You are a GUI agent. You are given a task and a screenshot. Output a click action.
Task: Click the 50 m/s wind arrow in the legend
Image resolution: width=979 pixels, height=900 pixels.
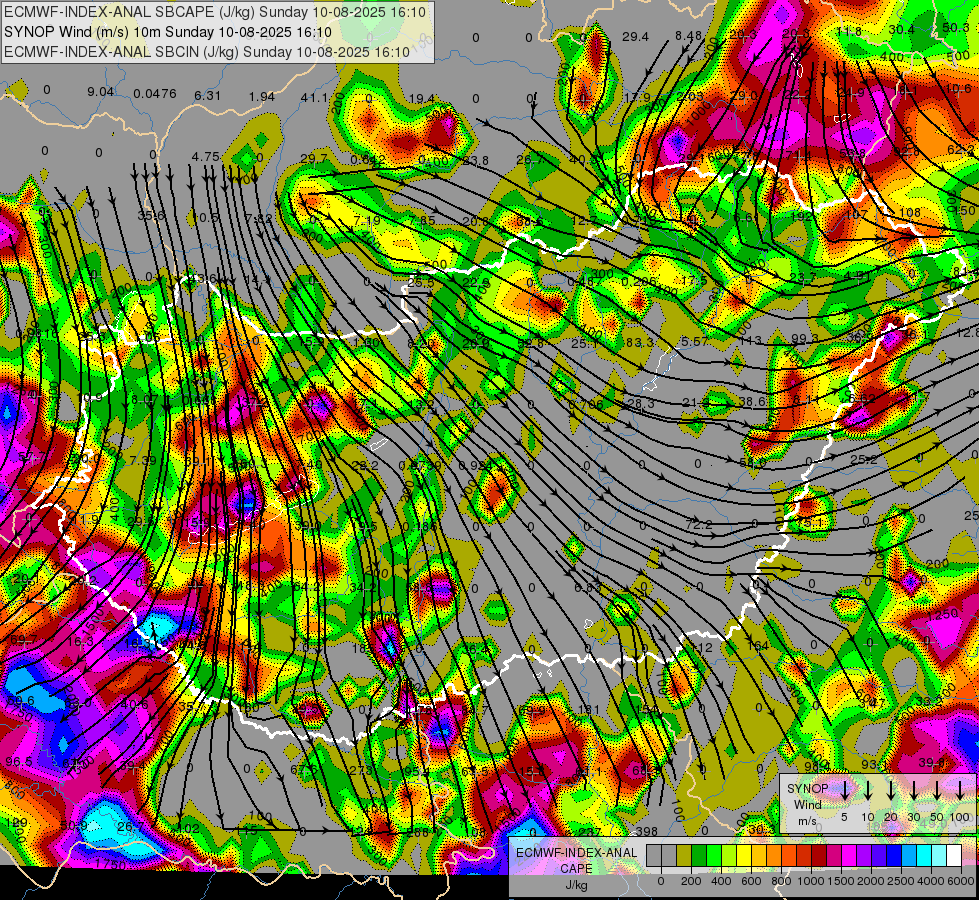(937, 790)
